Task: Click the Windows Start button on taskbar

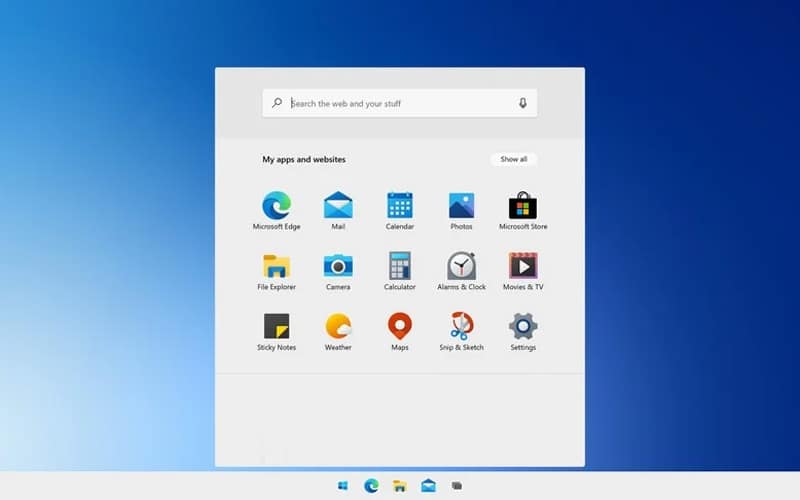Action: pyautogui.click(x=343, y=486)
